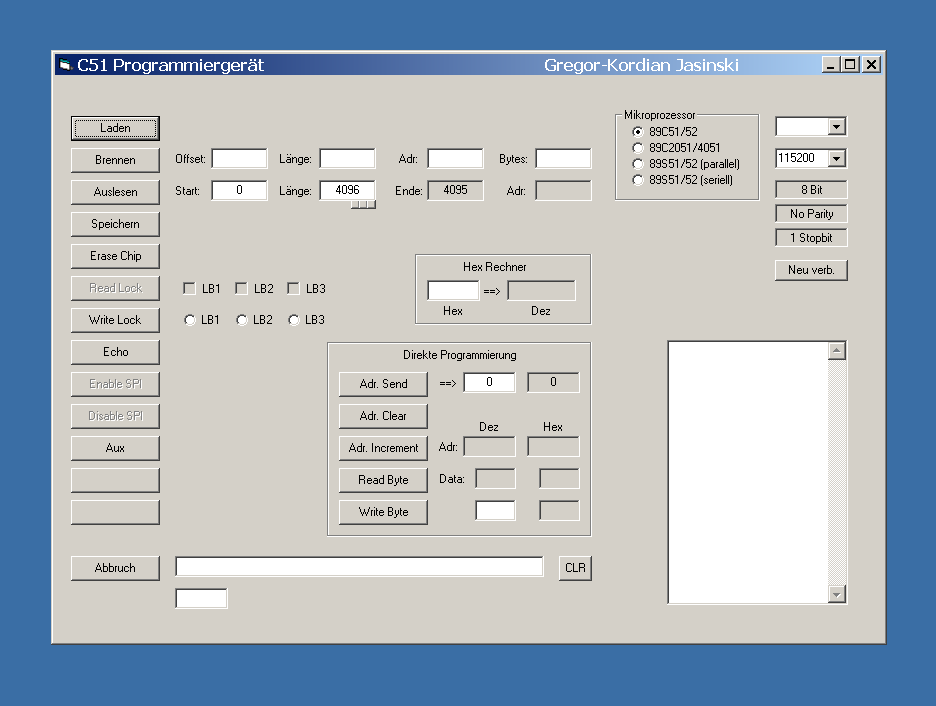This screenshot has width=936, height=706.
Task: Focus the Offset input field
Action: (239, 159)
